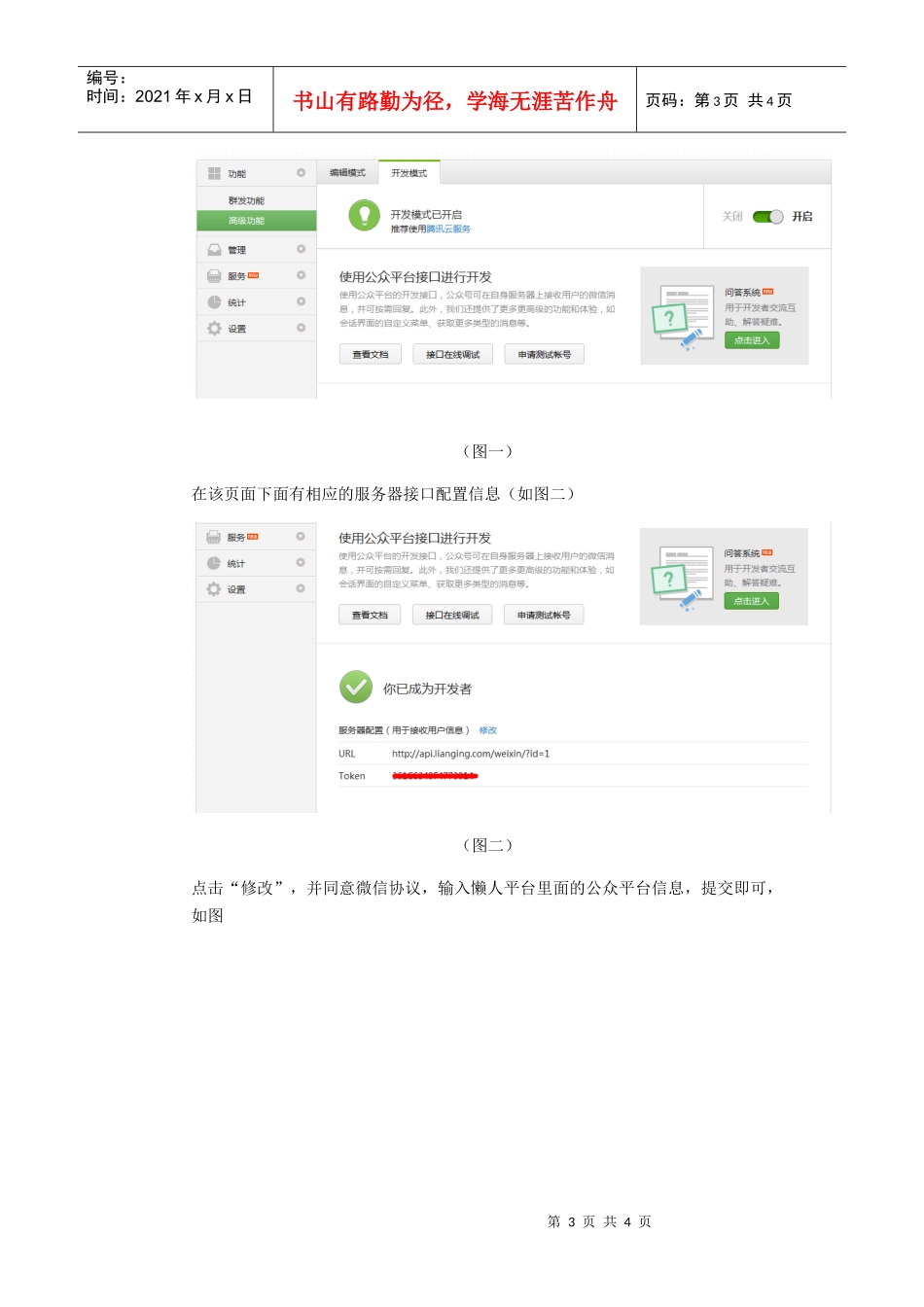Click 申请测试帐号 button in 图一
This screenshot has width=924, height=1307.
pos(545,355)
